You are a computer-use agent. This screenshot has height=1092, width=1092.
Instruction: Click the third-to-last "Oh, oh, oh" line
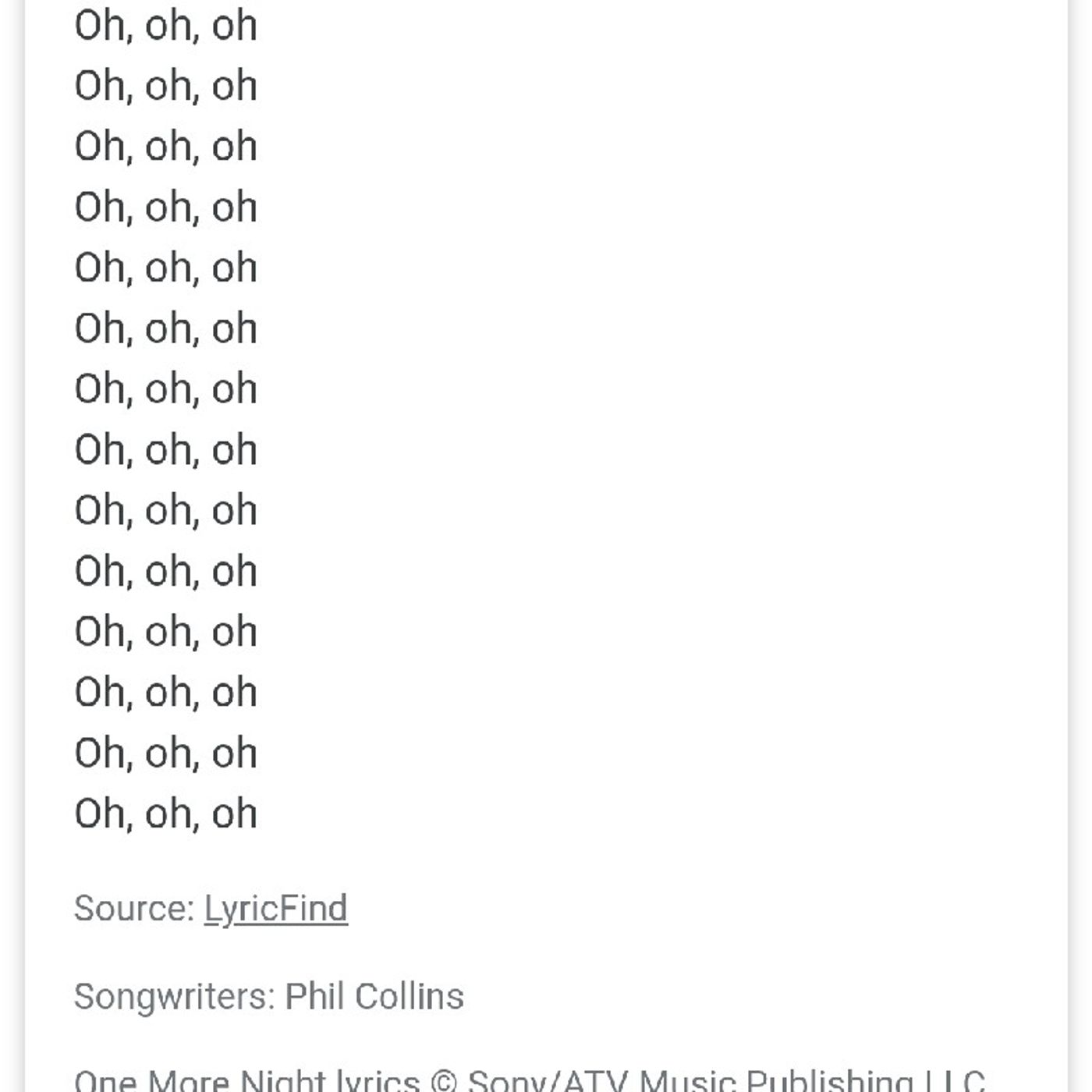click(165, 693)
